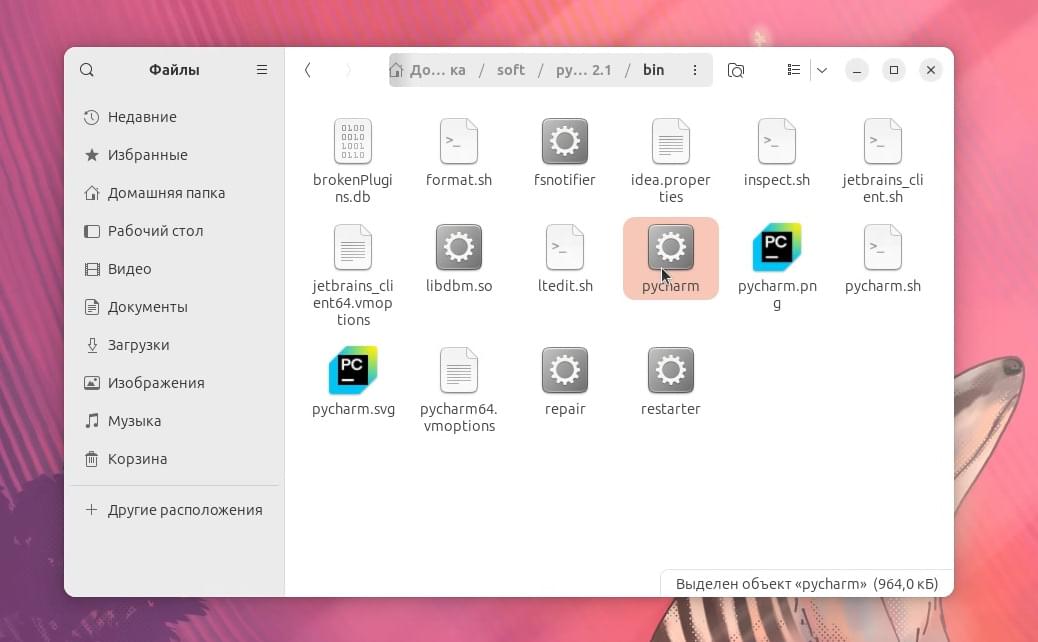Select the format.sh script icon
The image size is (1038, 642).
pyautogui.click(x=459, y=141)
